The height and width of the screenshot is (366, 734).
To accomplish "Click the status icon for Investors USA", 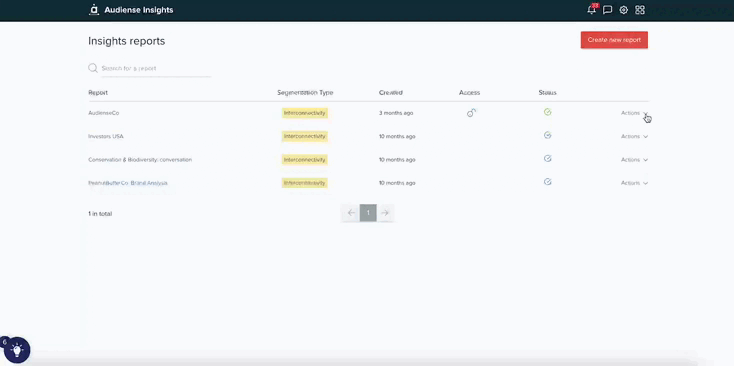I will click(548, 135).
